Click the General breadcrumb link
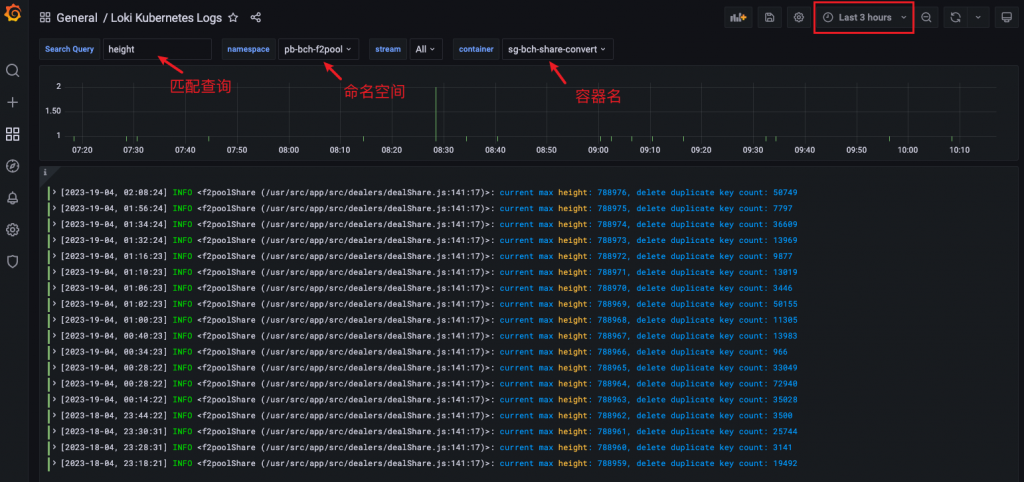Viewport: 1024px width, 482px height. coord(77,18)
